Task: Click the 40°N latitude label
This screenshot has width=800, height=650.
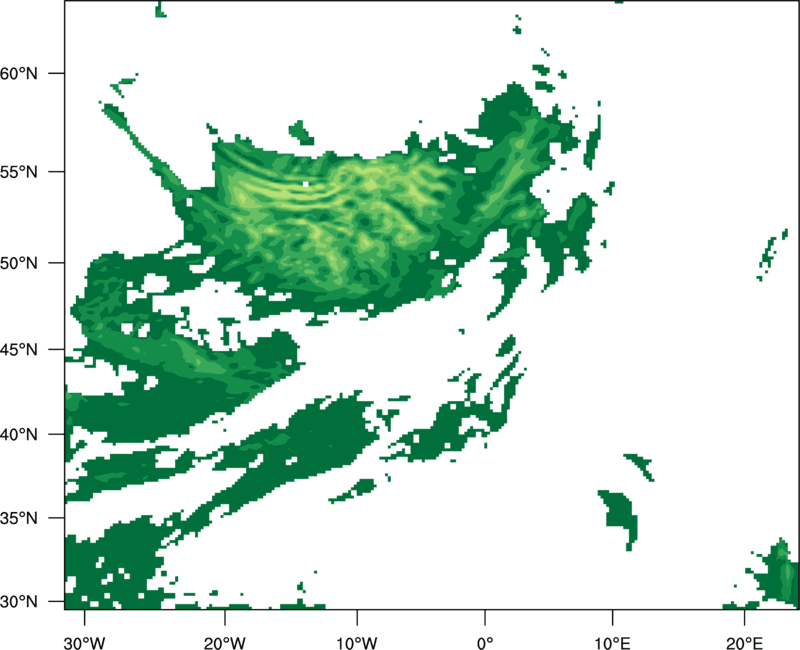Action: 19,435
